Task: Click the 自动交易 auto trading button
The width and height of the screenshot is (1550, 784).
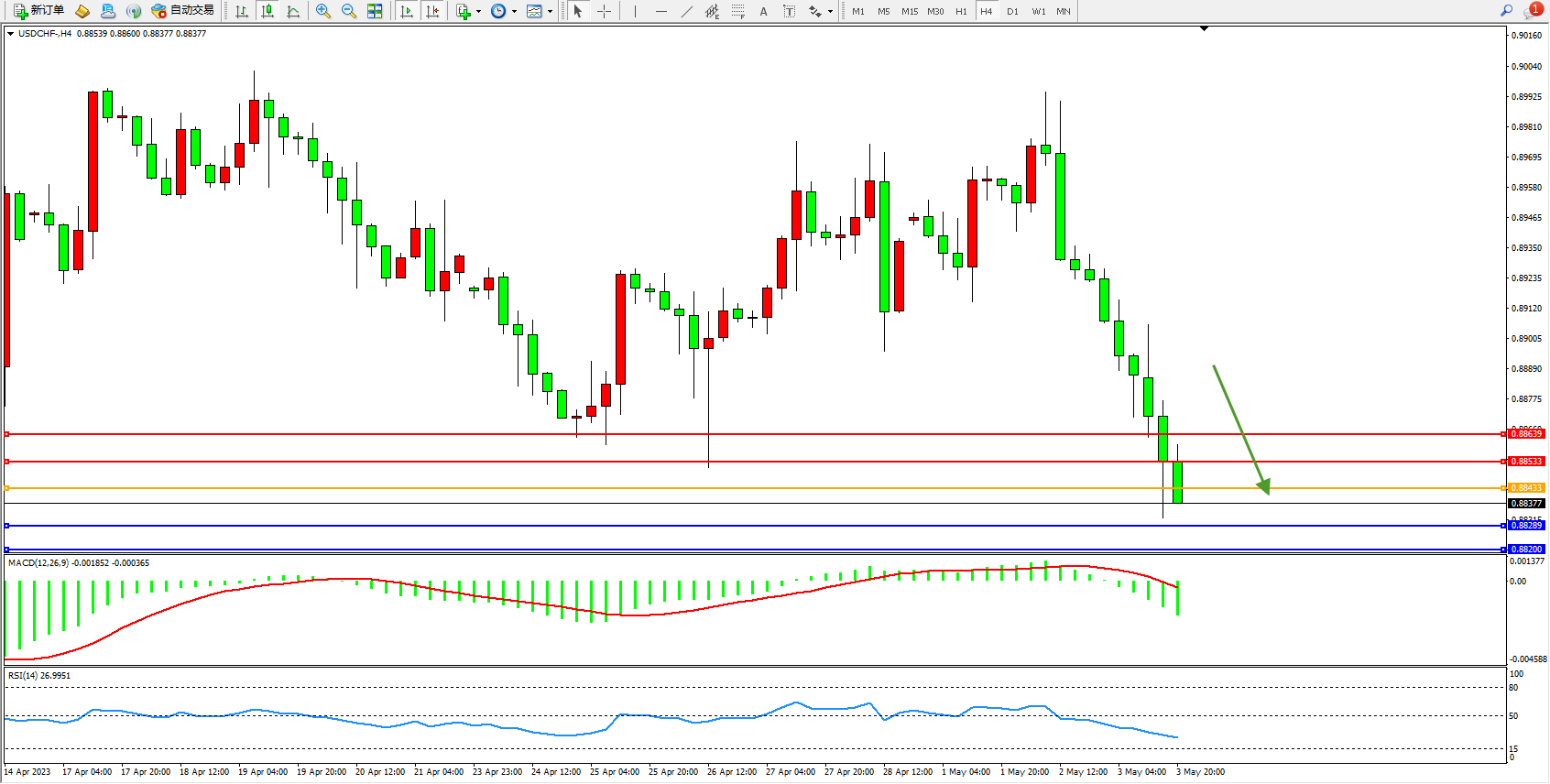Action: point(183,11)
